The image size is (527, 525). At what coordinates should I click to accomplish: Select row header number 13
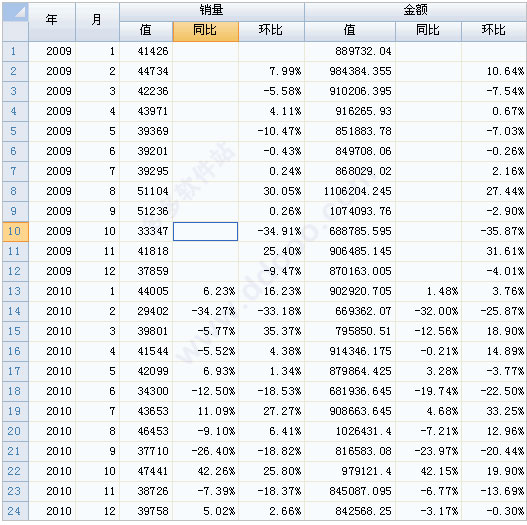(x=15, y=291)
